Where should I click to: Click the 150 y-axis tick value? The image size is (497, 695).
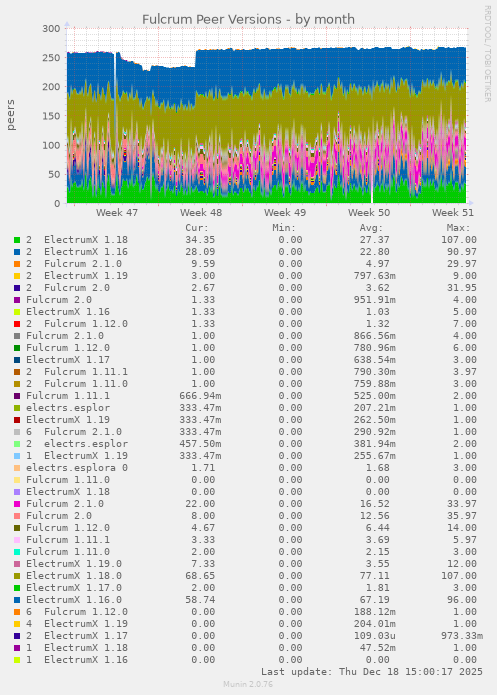pyautogui.click(x=51, y=116)
